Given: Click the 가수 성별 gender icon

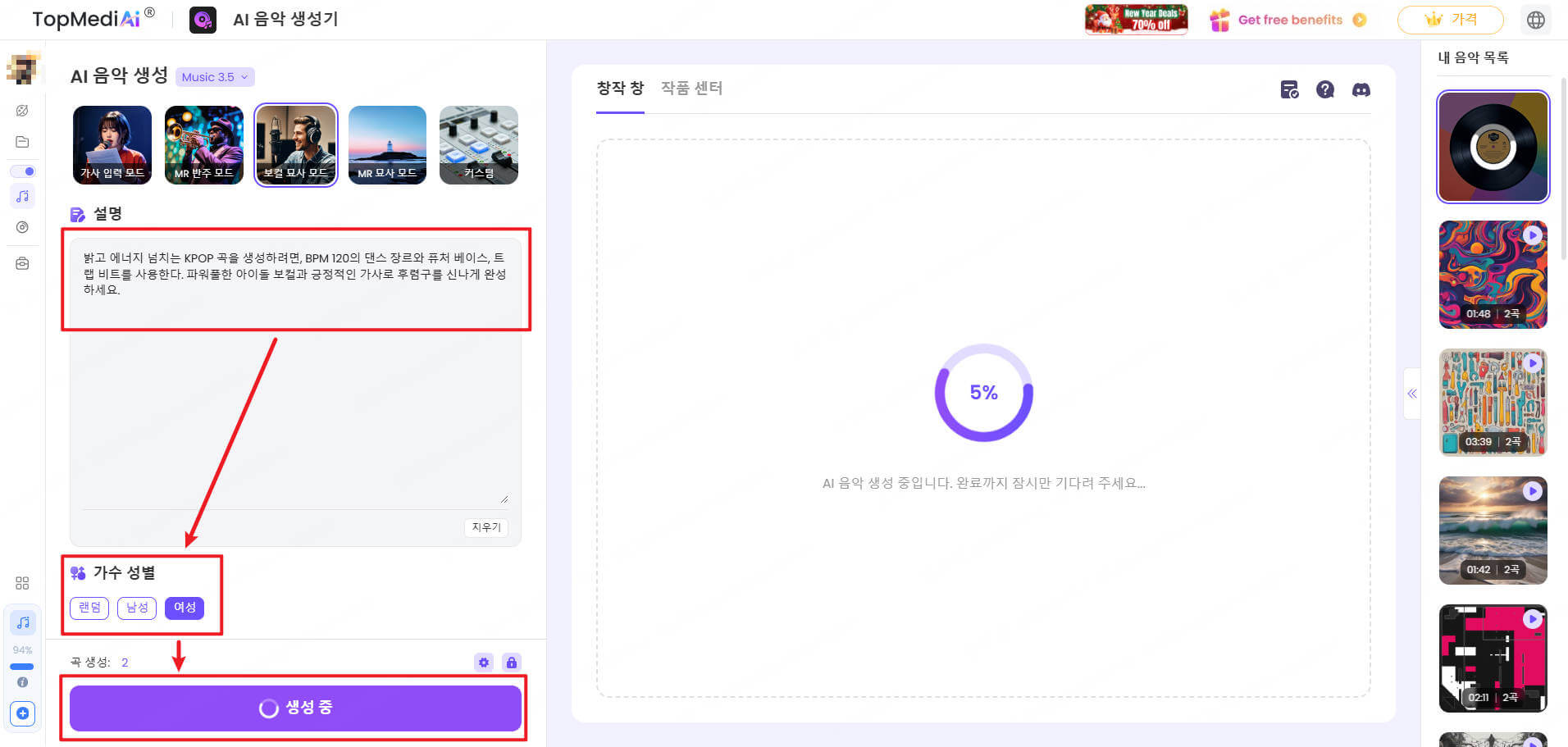Looking at the screenshot, I should coord(78,573).
